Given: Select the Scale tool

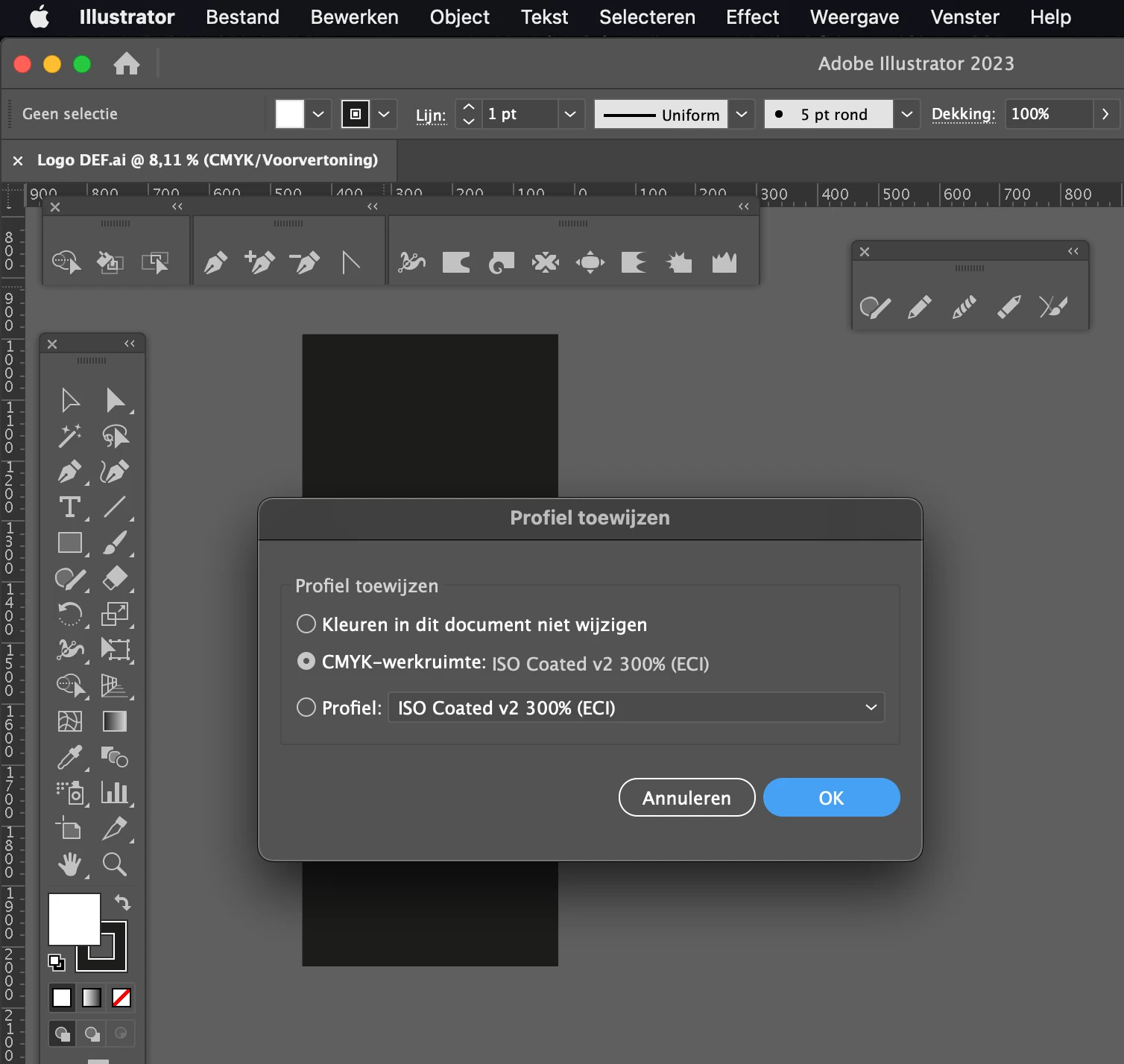Looking at the screenshot, I should [115, 614].
